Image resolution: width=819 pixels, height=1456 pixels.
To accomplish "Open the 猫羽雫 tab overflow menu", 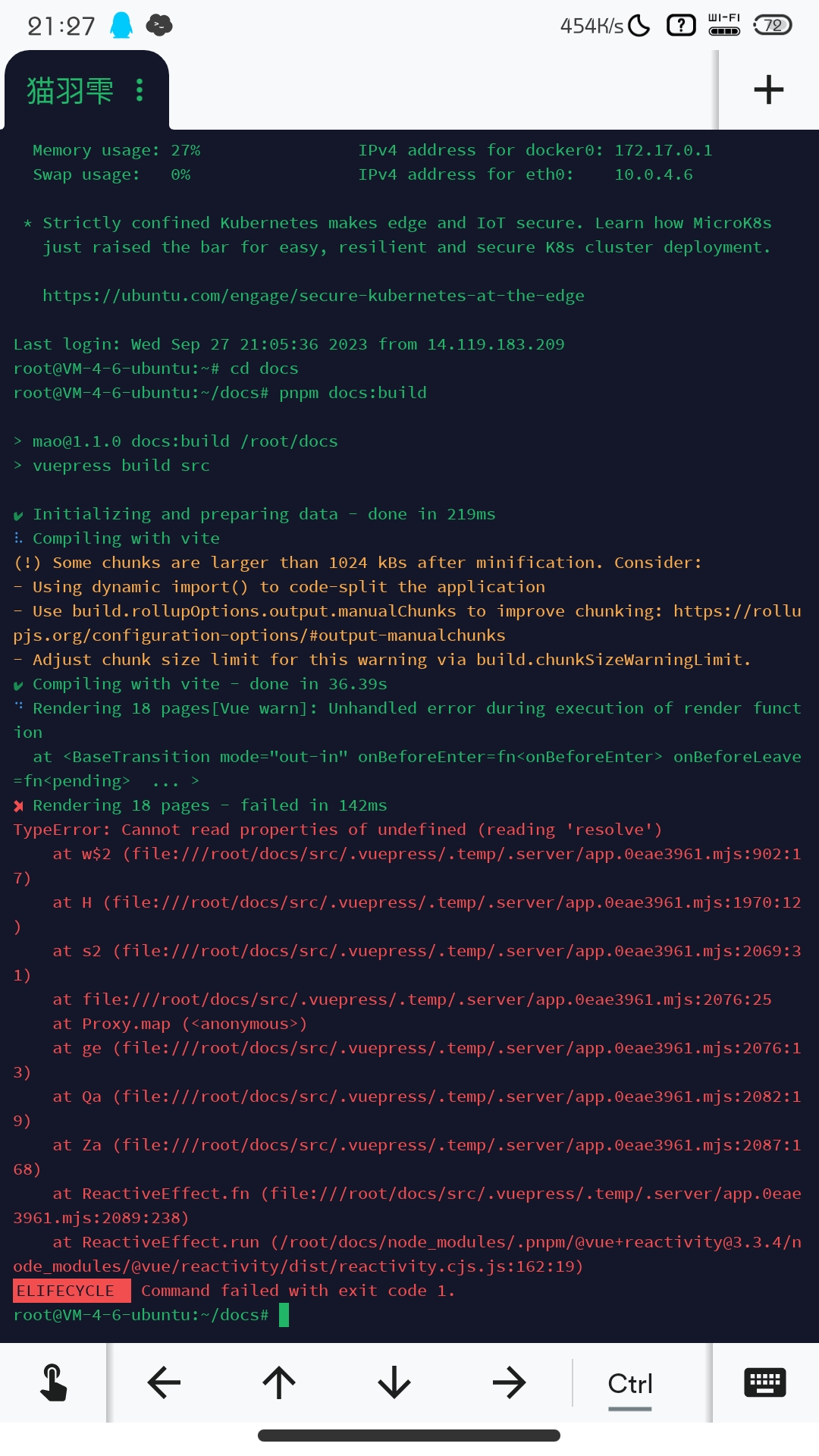I will (x=139, y=89).
